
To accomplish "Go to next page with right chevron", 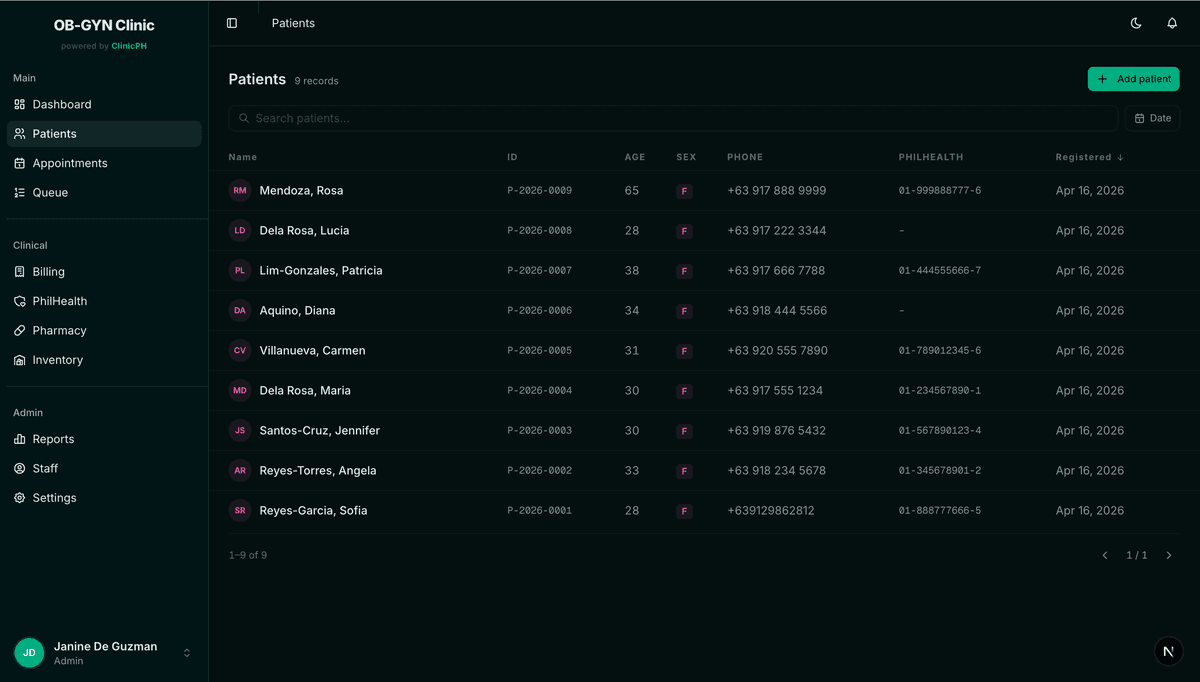I will point(1169,555).
